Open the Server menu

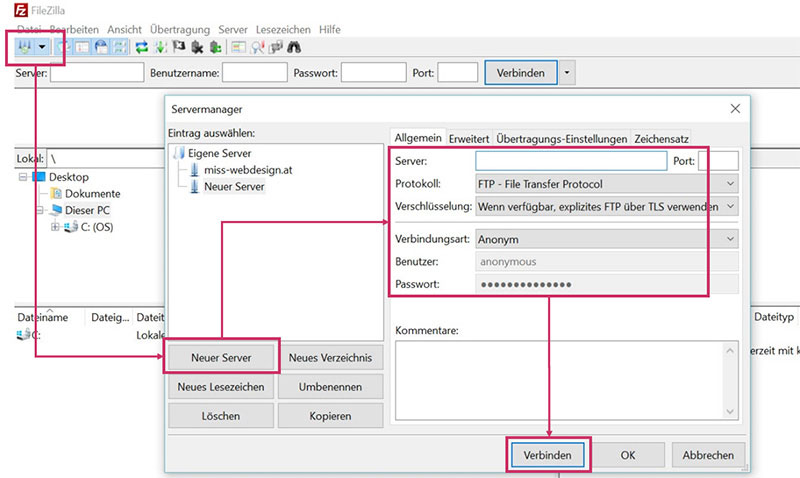coord(233,30)
